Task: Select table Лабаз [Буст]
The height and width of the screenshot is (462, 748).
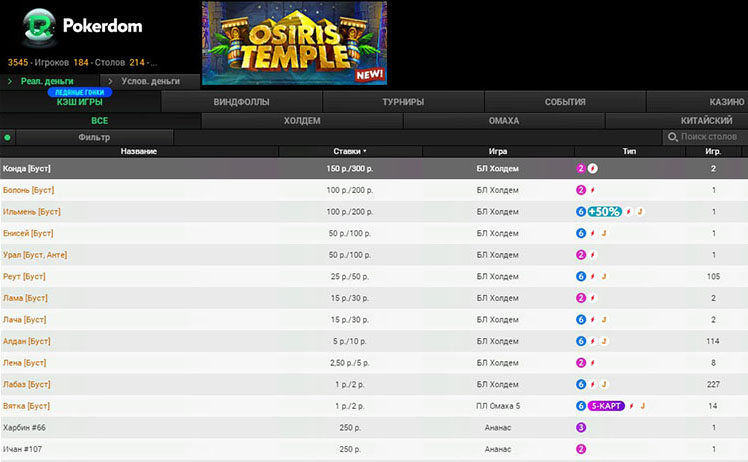Action: click(374, 384)
